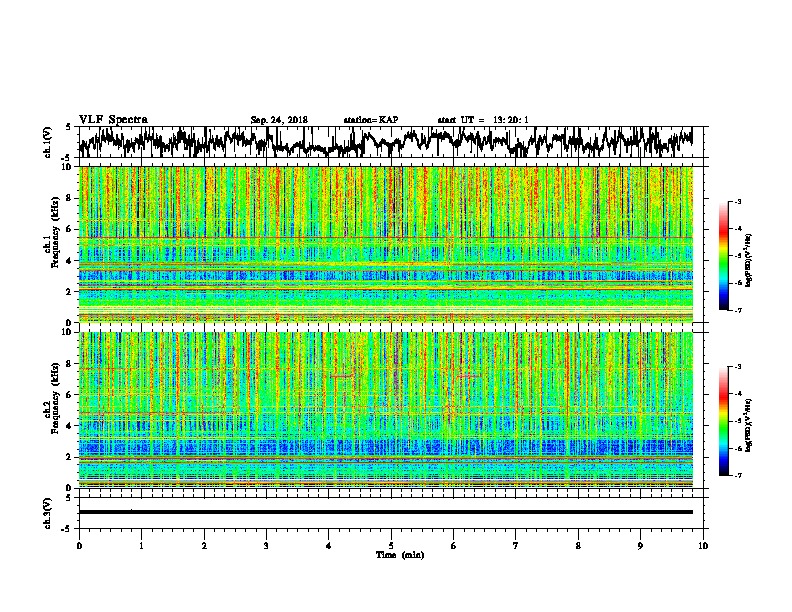Click the "-3" tick on ch.2 color bar

(x=738, y=367)
